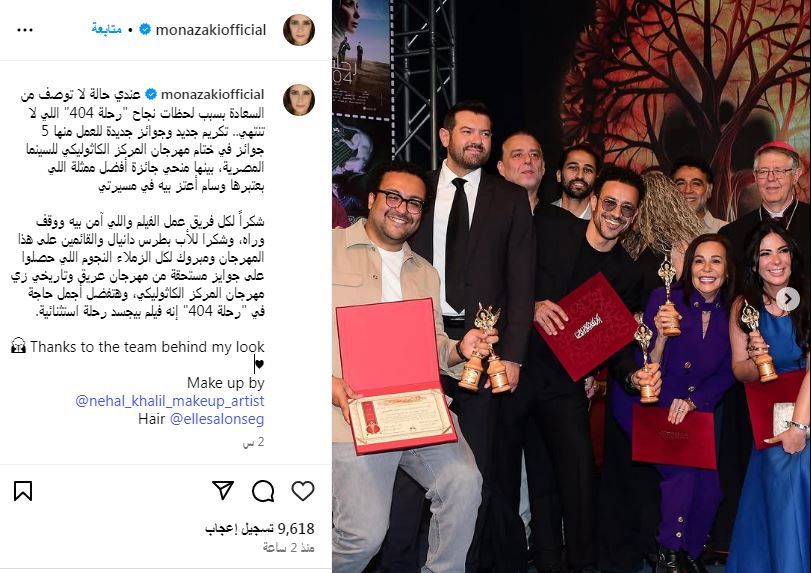Open monazakiofficial profile from caption username
Screen dimensions: 811x573
pyautogui.click(x=213, y=95)
